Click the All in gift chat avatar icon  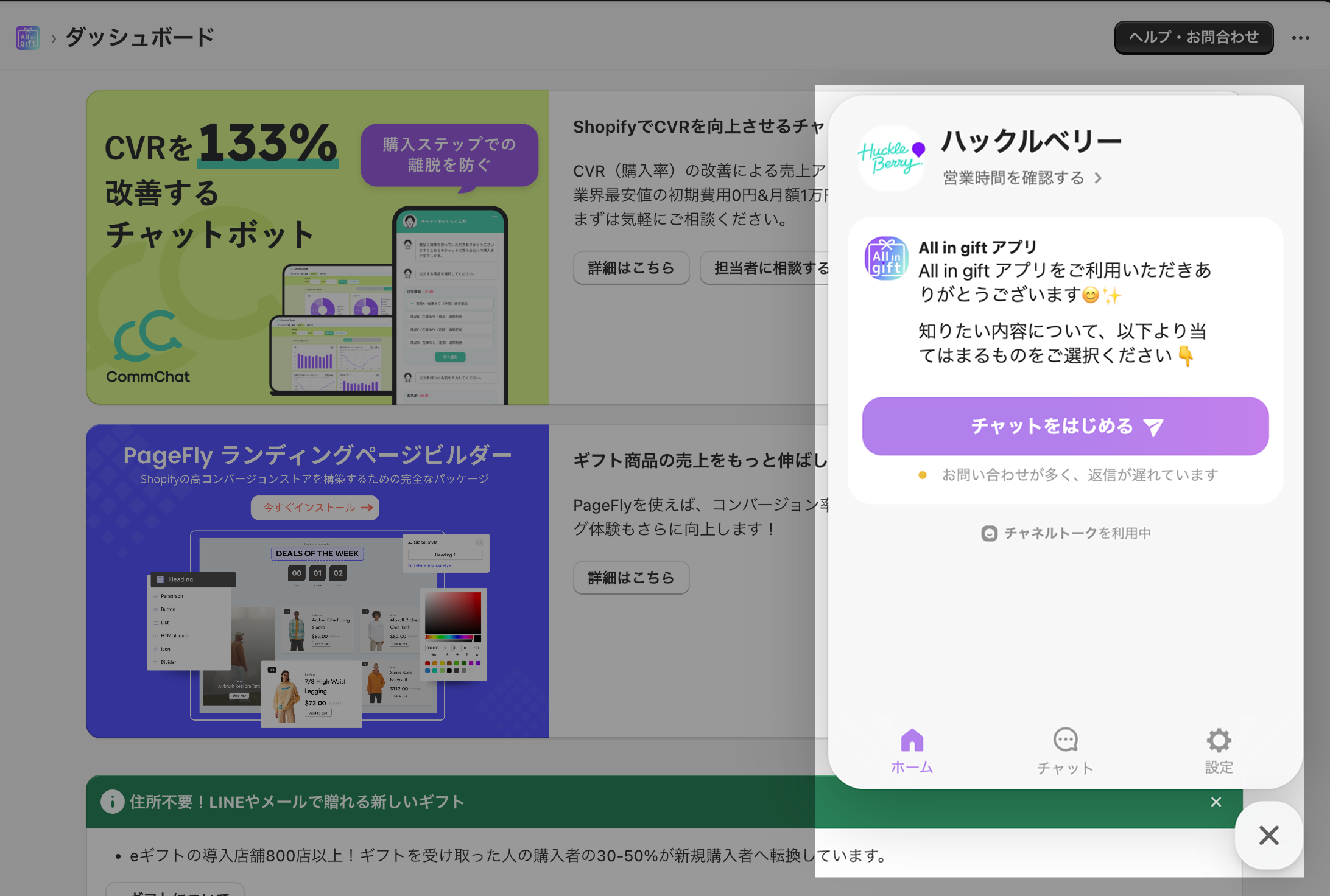886,259
